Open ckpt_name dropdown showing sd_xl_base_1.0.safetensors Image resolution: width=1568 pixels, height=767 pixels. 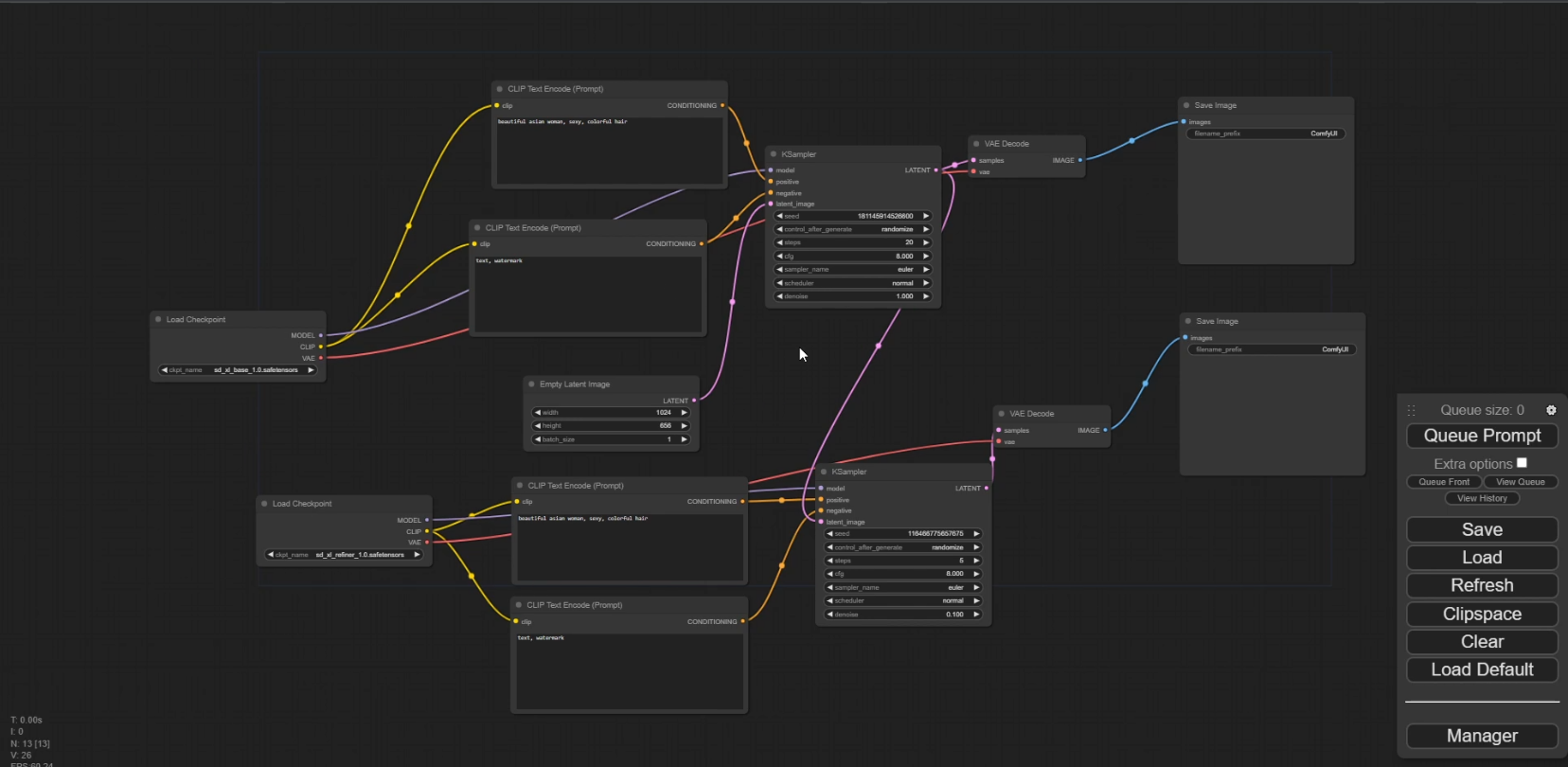(x=238, y=370)
